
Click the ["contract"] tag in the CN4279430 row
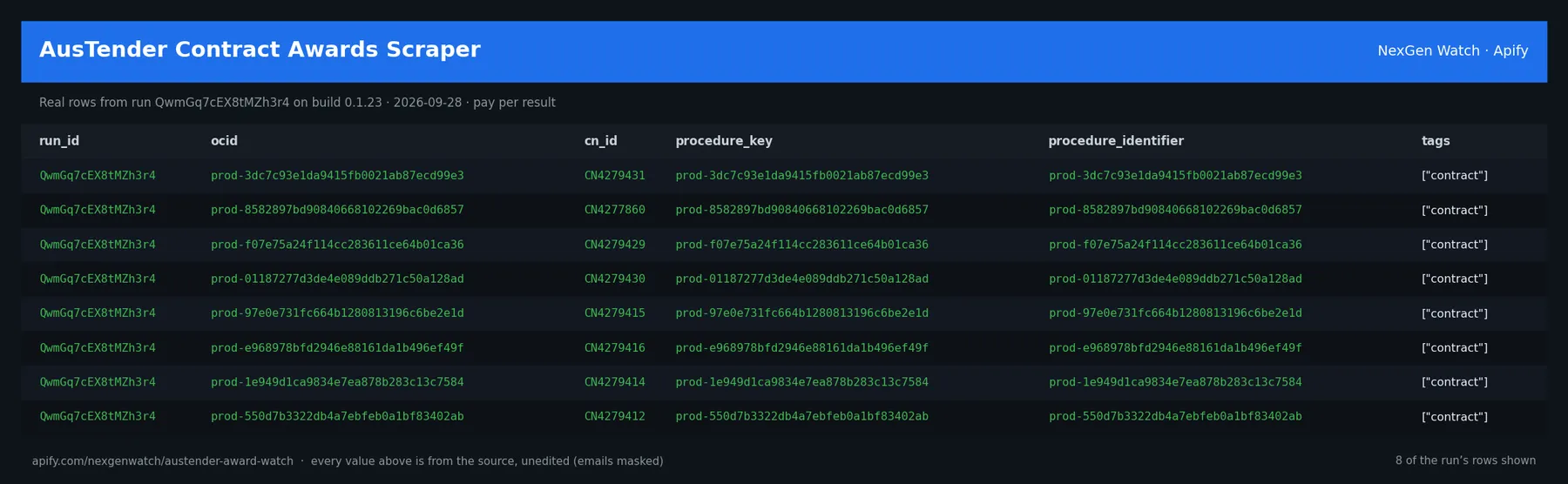(1455, 279)
